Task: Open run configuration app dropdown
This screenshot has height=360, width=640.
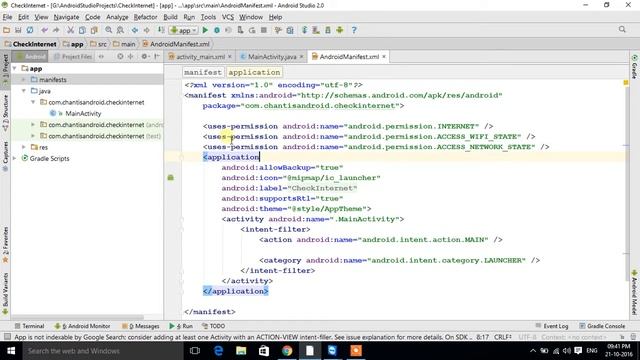Action: [184, 30]
